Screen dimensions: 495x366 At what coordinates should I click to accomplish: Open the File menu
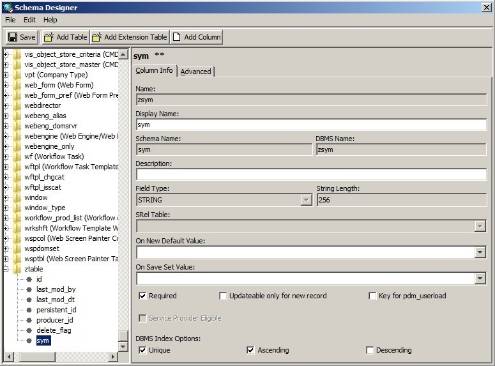[x=10, y=20]
